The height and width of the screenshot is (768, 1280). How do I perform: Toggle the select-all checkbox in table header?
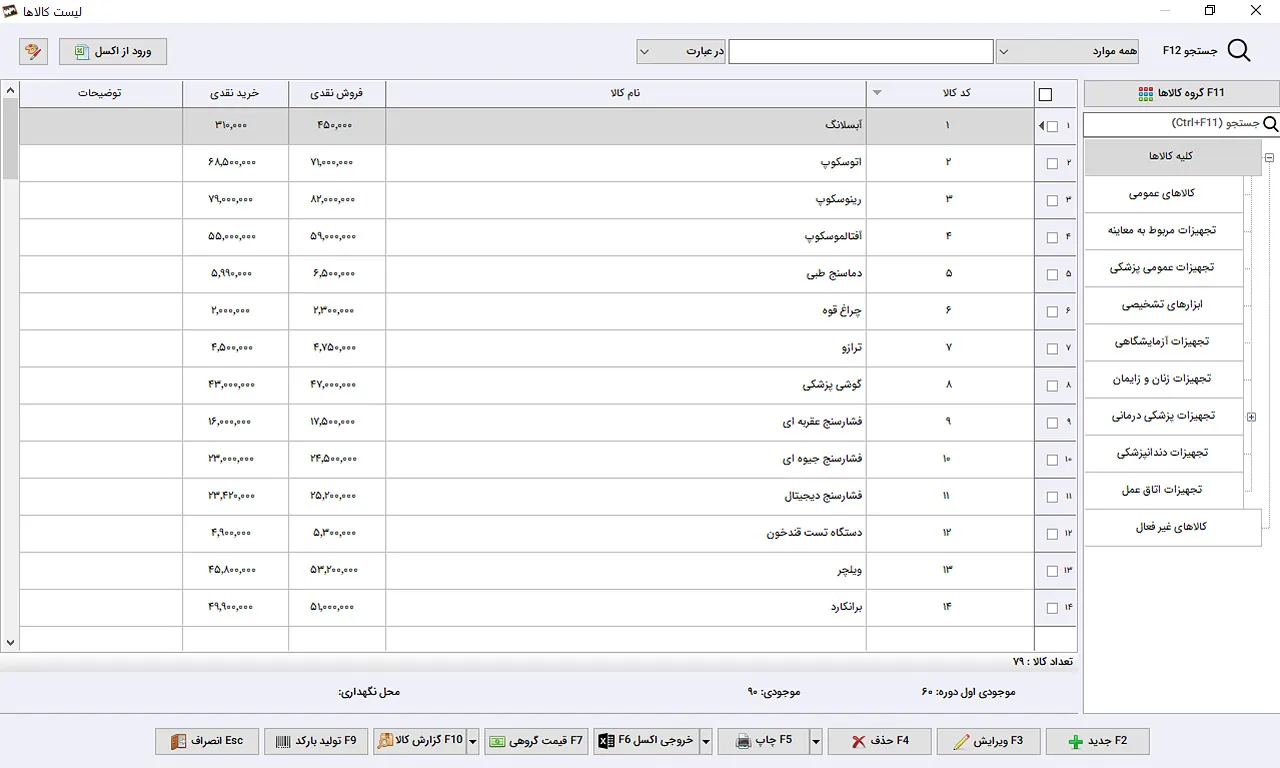click(x=1046, y=95)
